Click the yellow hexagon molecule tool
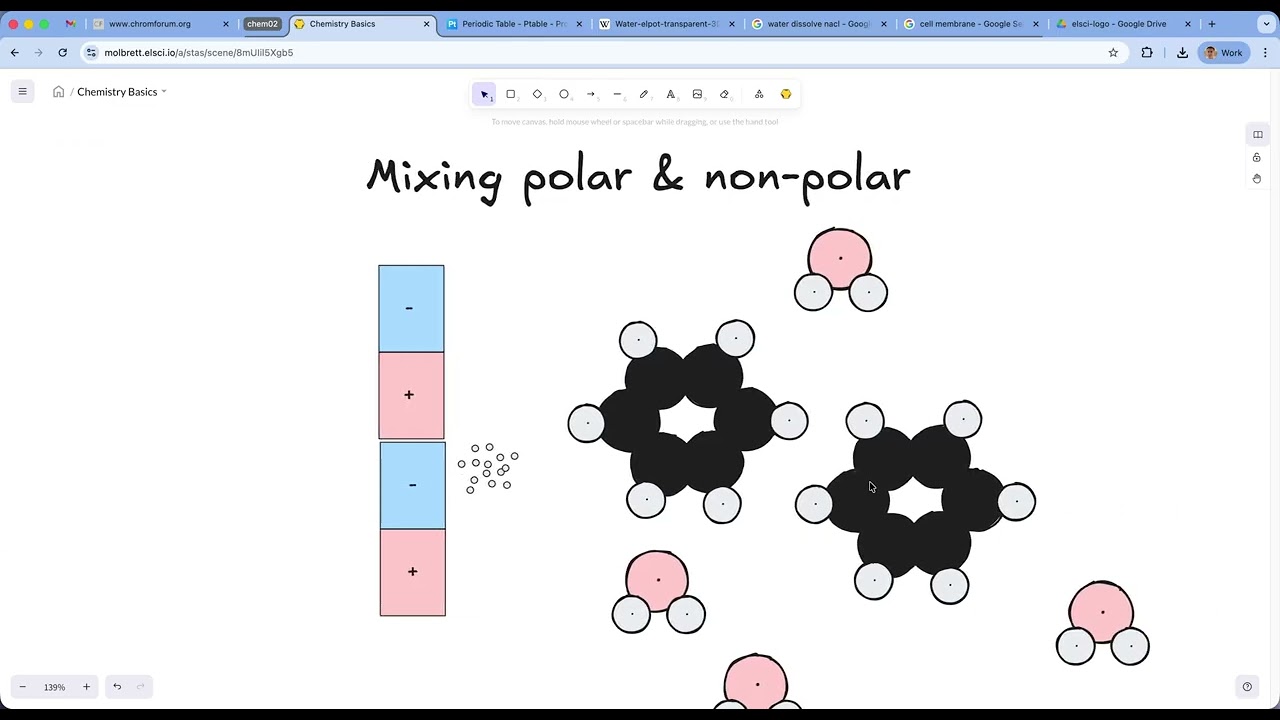The height and width of the screenshot is (720, 1280). [786, 94]
